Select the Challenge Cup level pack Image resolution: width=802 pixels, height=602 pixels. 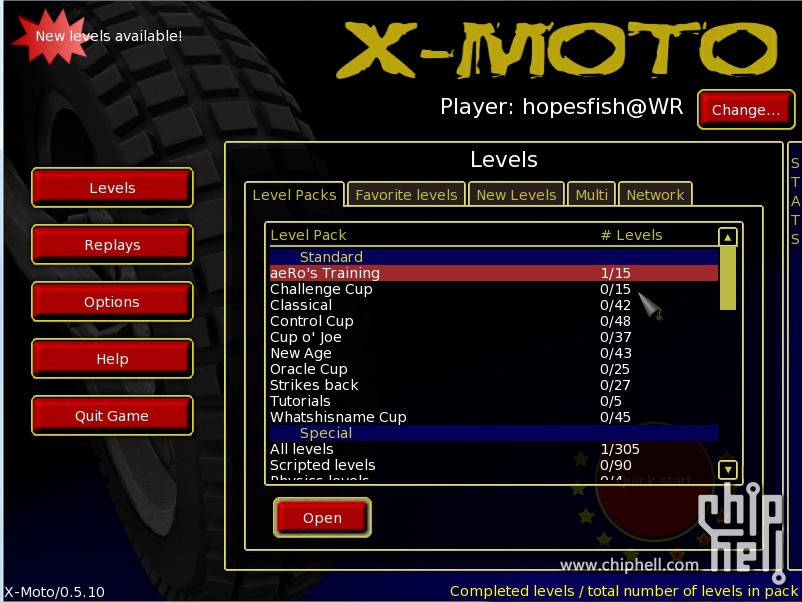click(494, 289)
